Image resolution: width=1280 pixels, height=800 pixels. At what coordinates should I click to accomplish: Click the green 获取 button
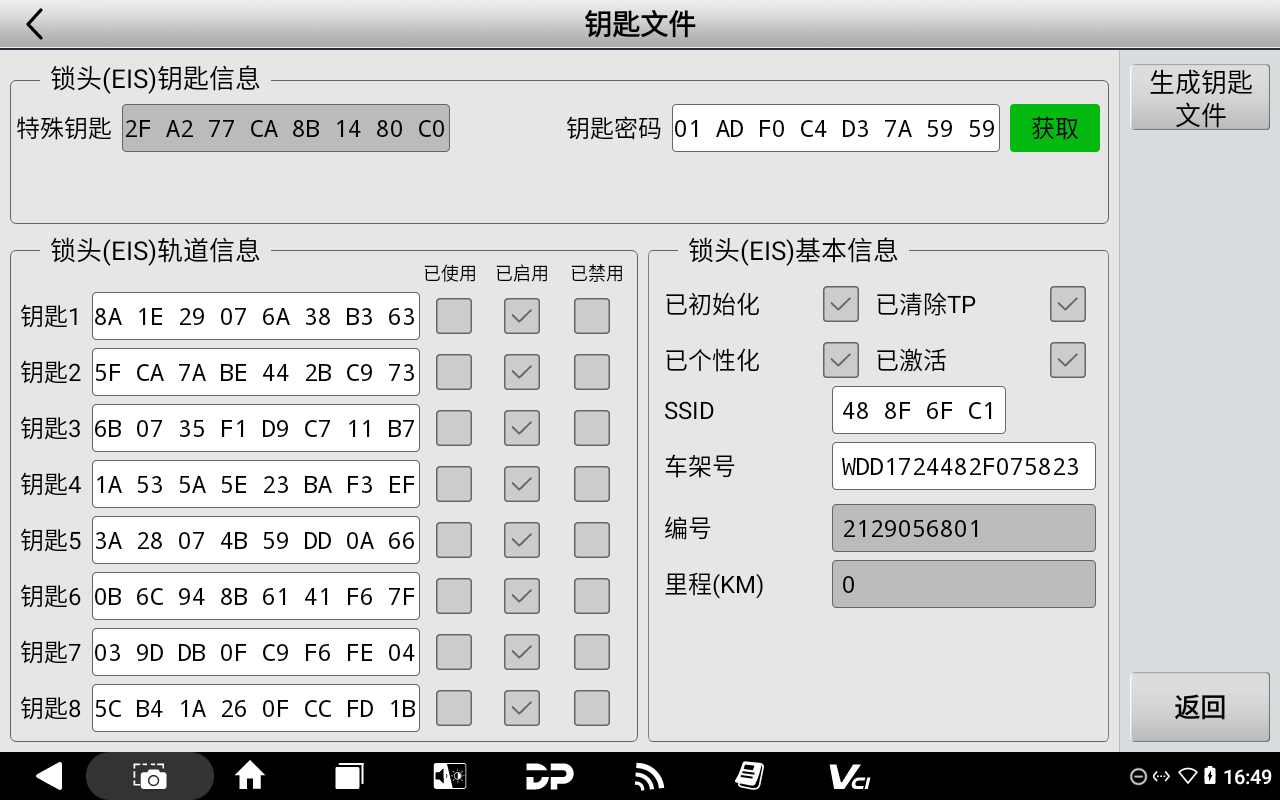1055,128
